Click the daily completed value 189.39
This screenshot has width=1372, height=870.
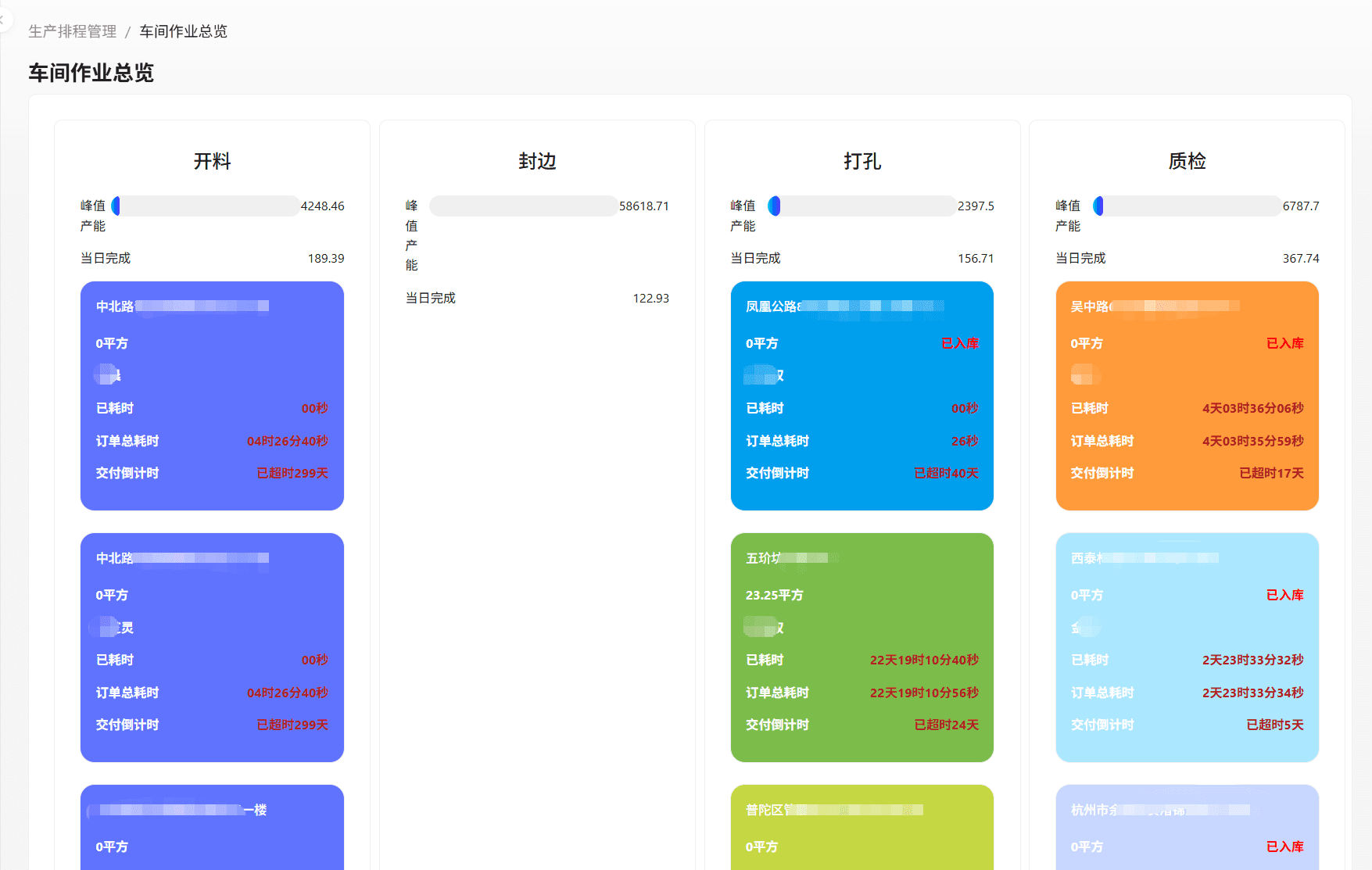click(x=326, y=259)
